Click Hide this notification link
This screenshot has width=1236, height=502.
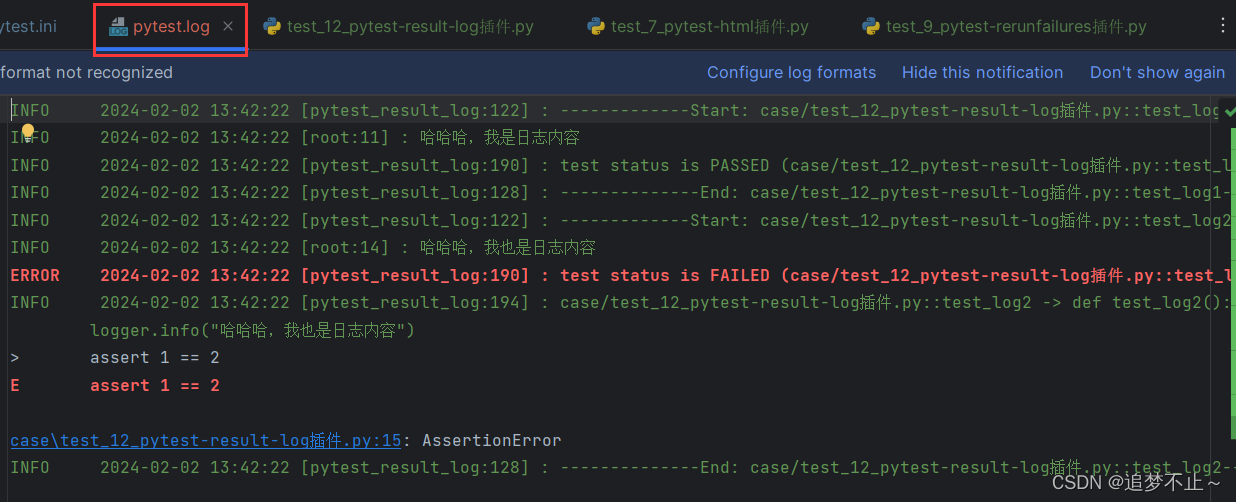[x=982, y=72]
